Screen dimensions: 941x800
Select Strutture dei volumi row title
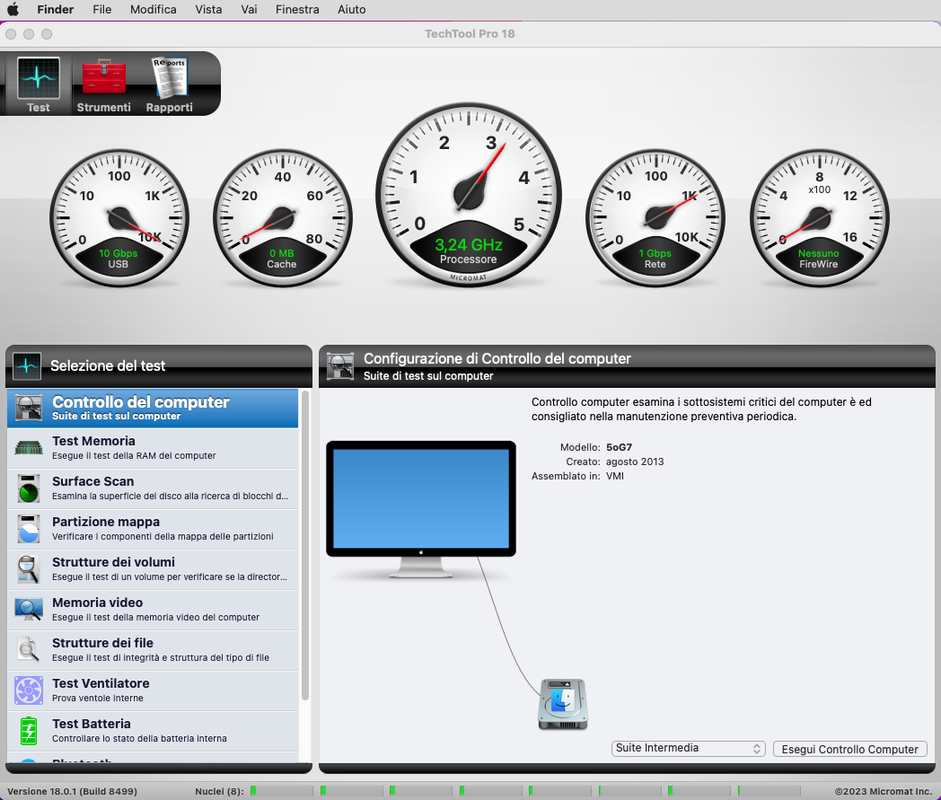[113, 562]
